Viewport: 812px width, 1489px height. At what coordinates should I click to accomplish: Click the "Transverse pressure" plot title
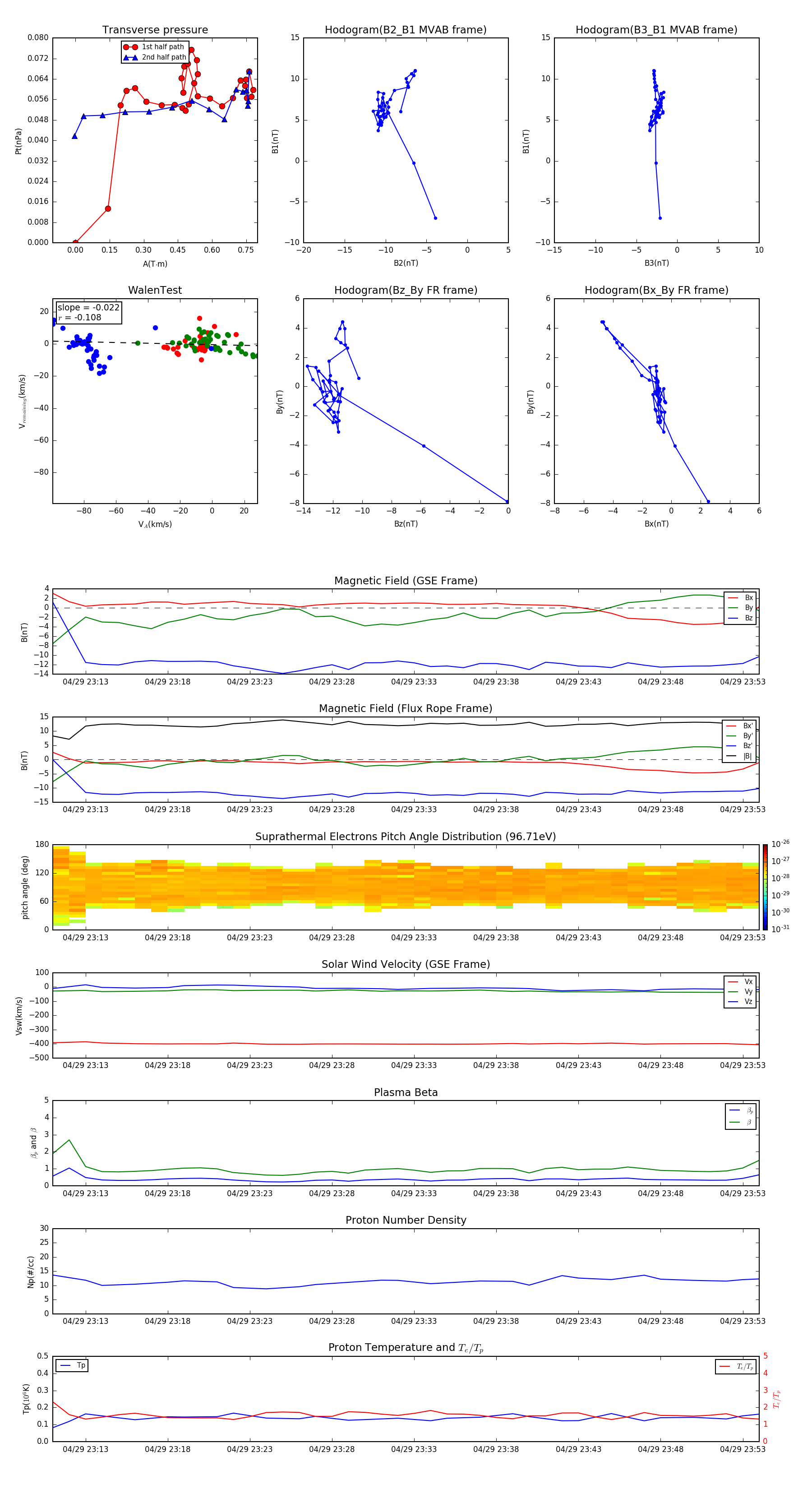tap(155, 30)
